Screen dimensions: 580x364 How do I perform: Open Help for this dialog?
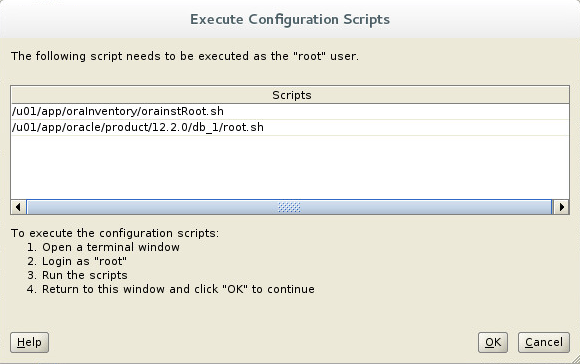tap(29, 342)
